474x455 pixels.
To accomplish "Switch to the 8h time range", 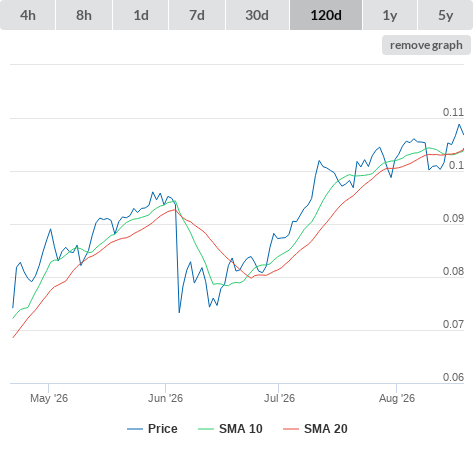I will tap(84, 15).
